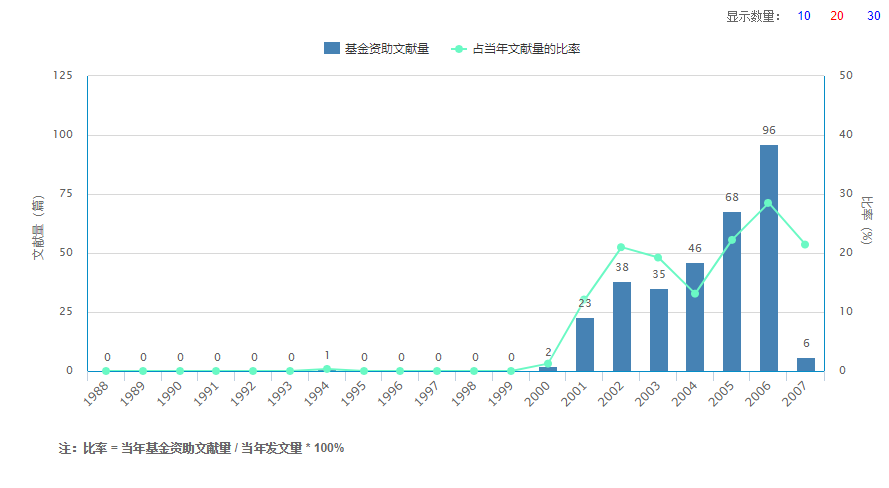Click the 2006 bar labeled 96
889x488 pixels.
pos(769,258)
